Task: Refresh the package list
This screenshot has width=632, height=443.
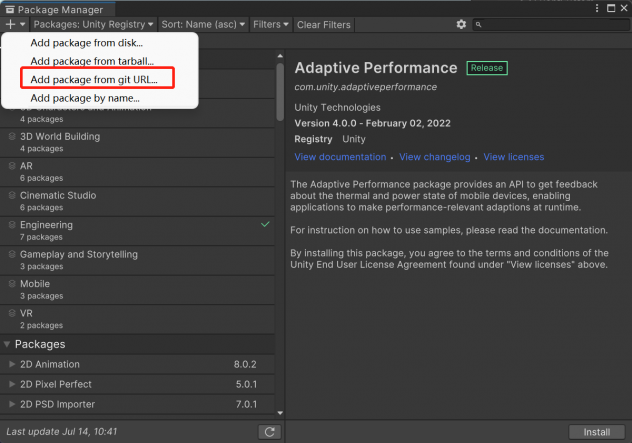Action: tap(270, 432)
